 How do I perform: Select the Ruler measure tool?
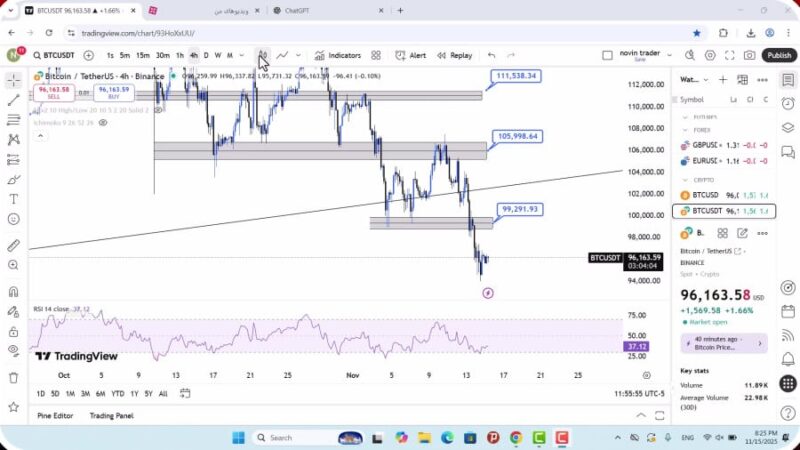click(x=13, y=245)
